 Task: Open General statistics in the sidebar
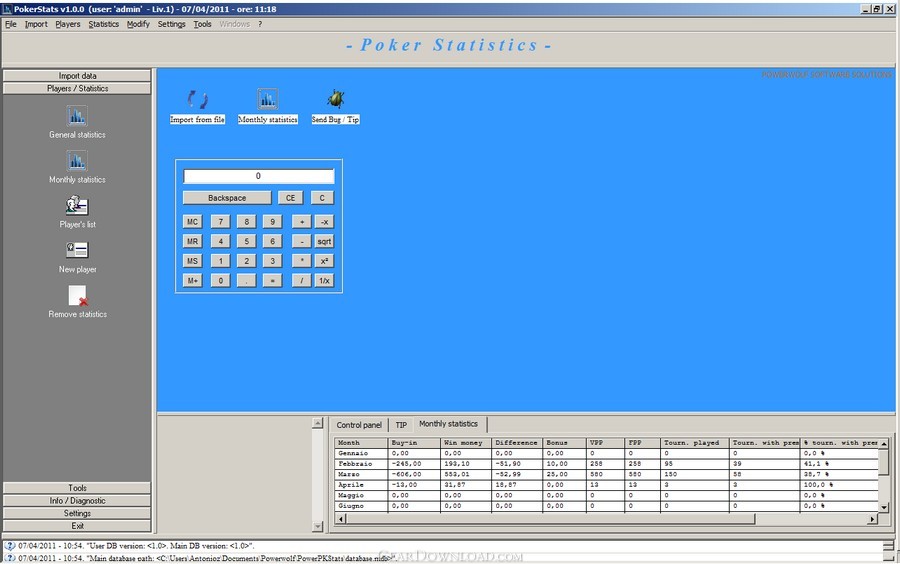tap(77, 116)
